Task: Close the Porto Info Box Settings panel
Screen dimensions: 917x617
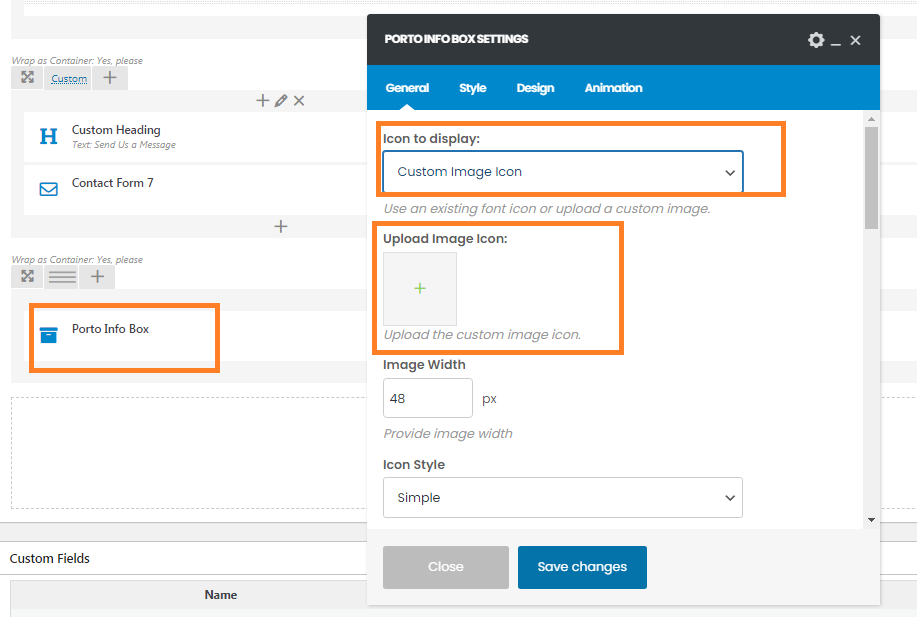Action: (855, 40)
